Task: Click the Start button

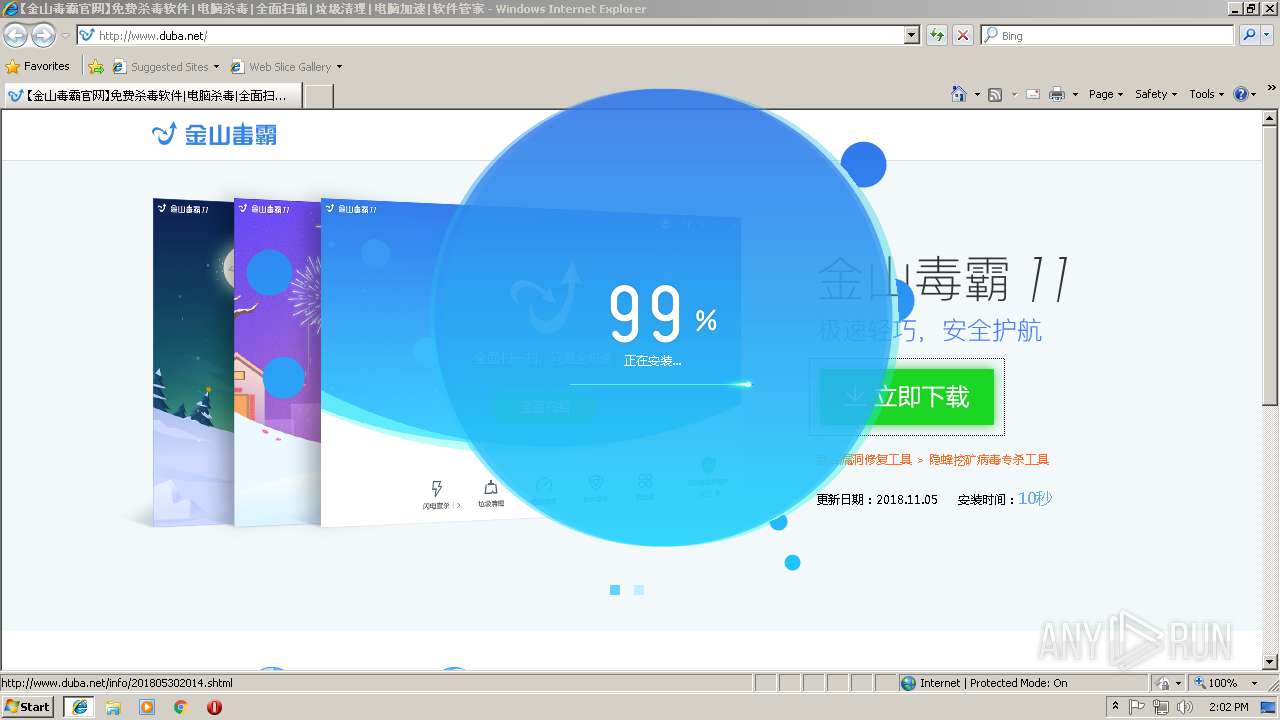Action: click(28, 707)
